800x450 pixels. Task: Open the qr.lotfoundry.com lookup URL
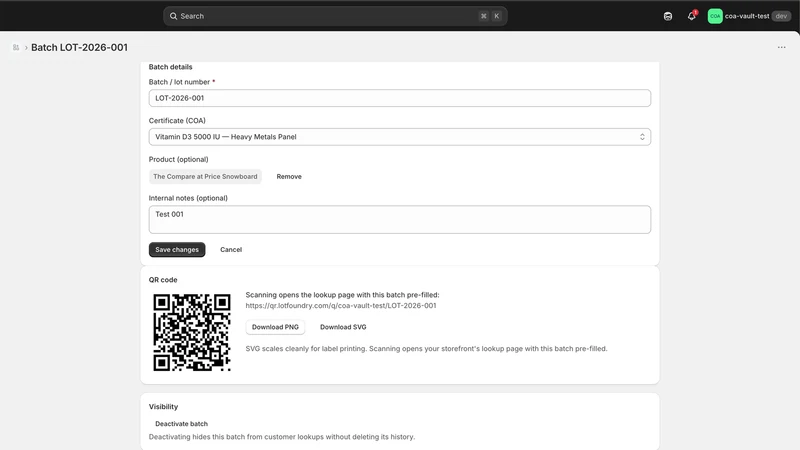coord(341,306)
